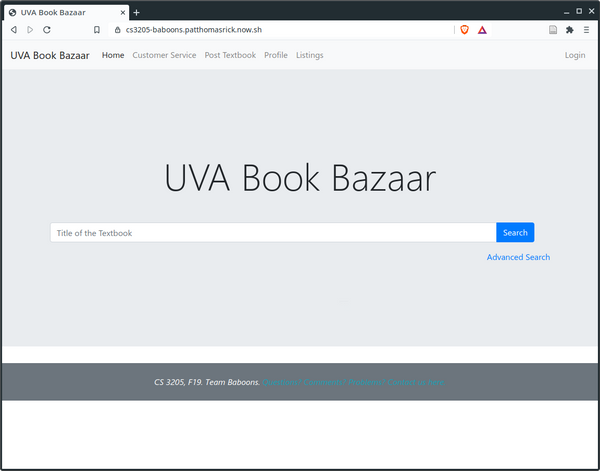Maximize the browser window
Screen dimensions: 600x471
pos(579,11)
